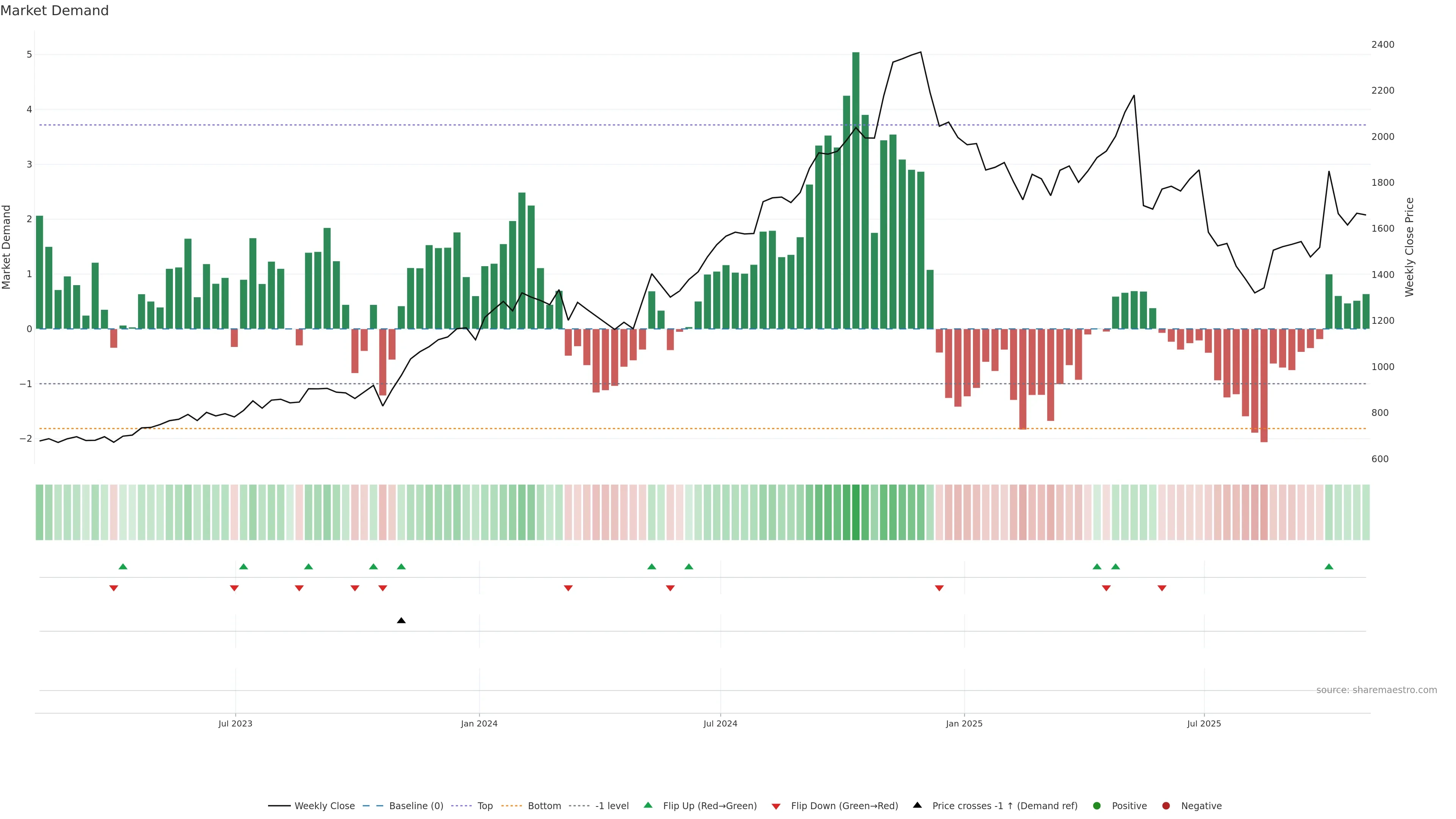
Task: Toggle the Top legend entry
Action: pyautogui.click(x=485, y=805)
